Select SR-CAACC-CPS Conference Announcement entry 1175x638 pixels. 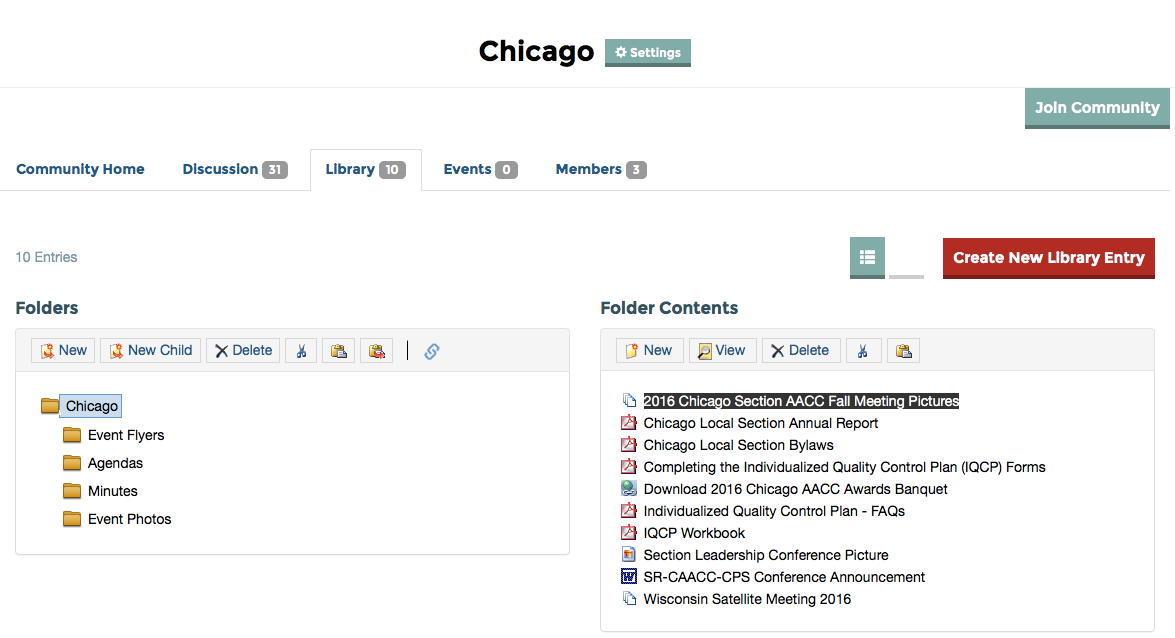(784, 577)
